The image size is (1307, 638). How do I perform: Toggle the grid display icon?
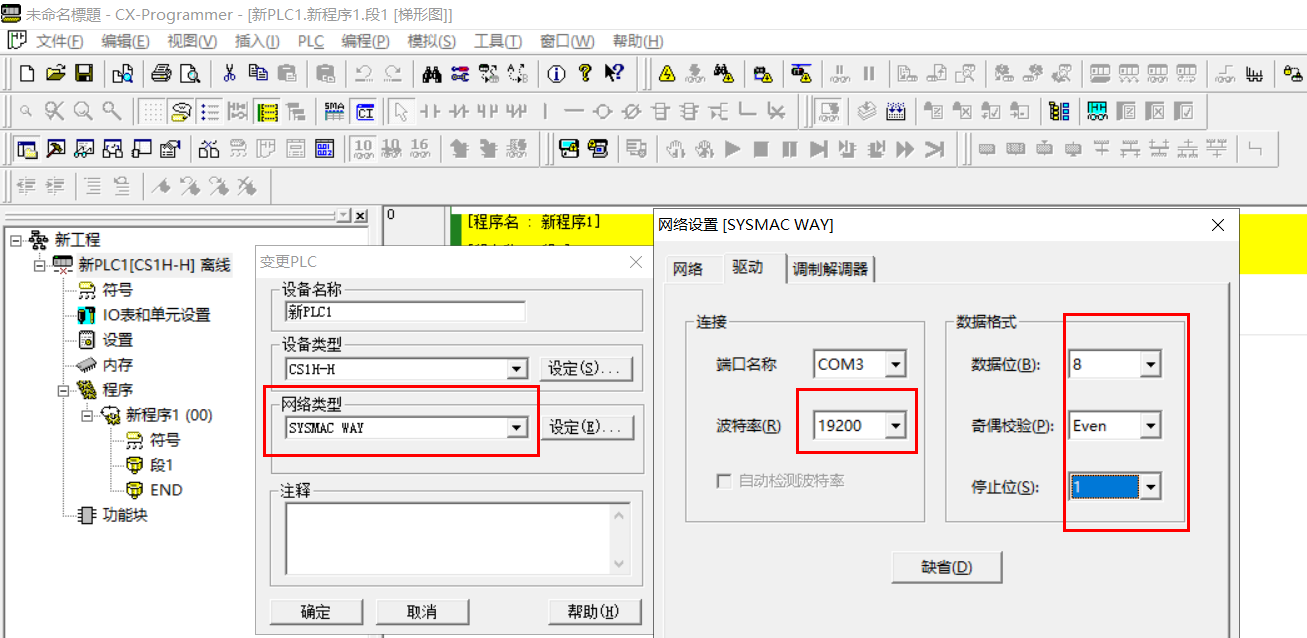click(x=152, y=110)
